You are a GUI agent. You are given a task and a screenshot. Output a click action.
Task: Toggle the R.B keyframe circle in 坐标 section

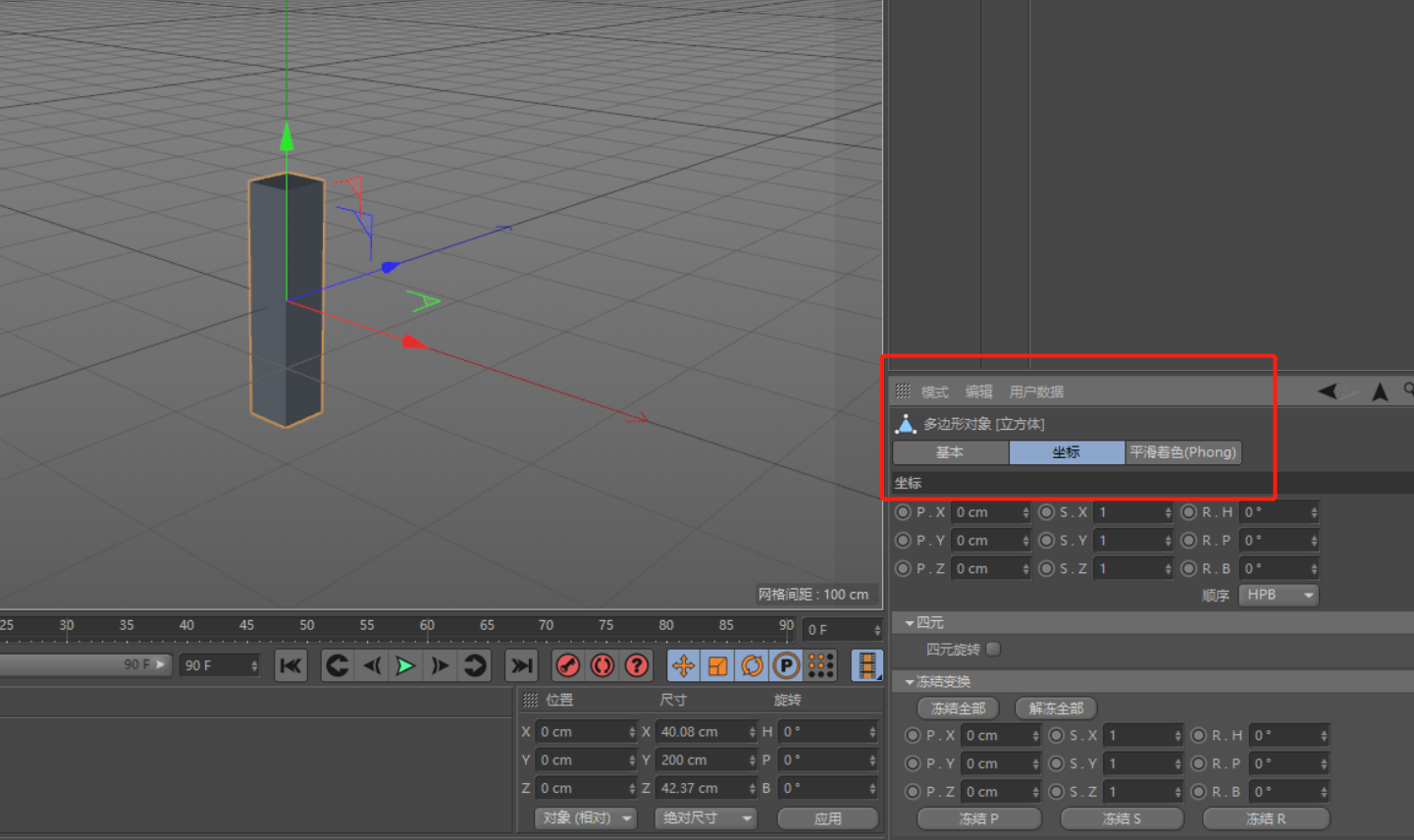click(1188, 568)
